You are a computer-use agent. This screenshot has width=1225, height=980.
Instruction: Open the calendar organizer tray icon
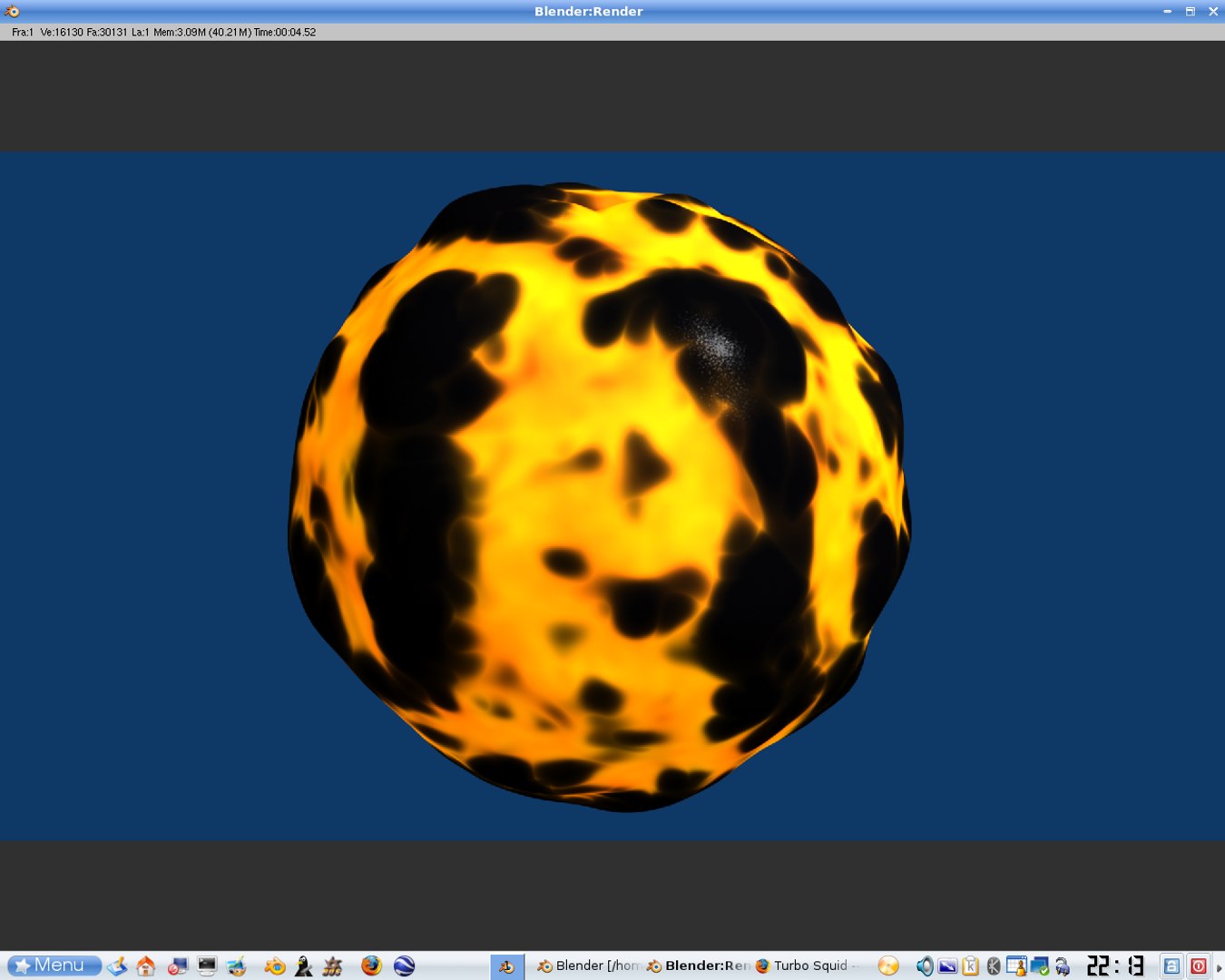pos(1016,966)
